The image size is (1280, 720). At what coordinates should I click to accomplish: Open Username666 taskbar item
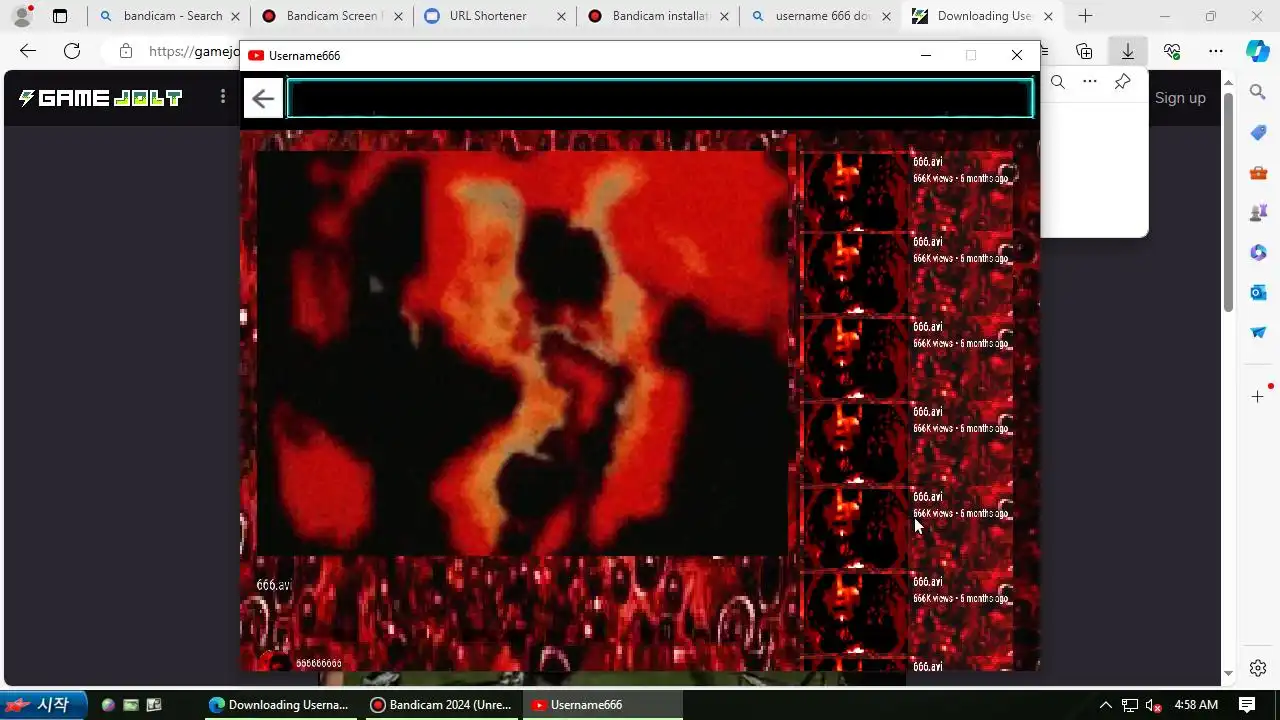tap(602, 705)
